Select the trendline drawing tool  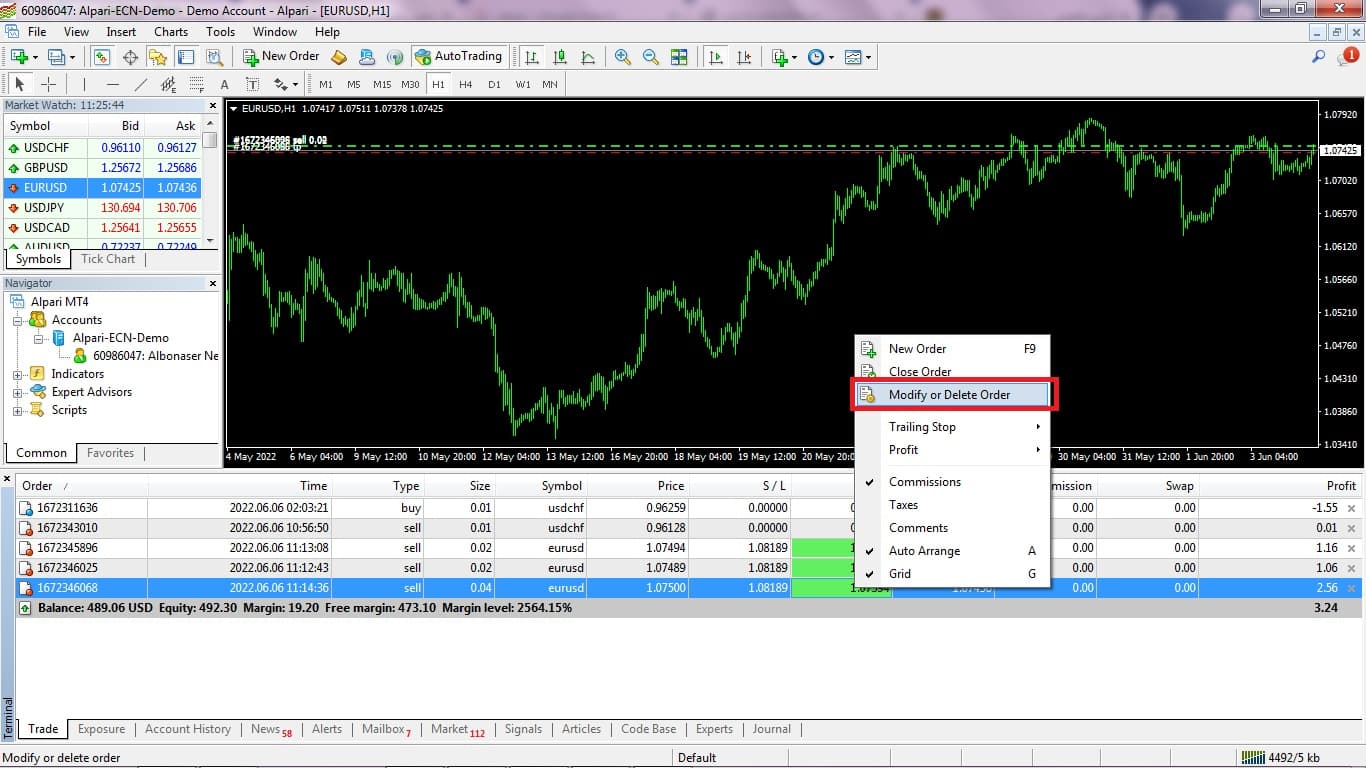pyautogui.click(x=141, y=84)
